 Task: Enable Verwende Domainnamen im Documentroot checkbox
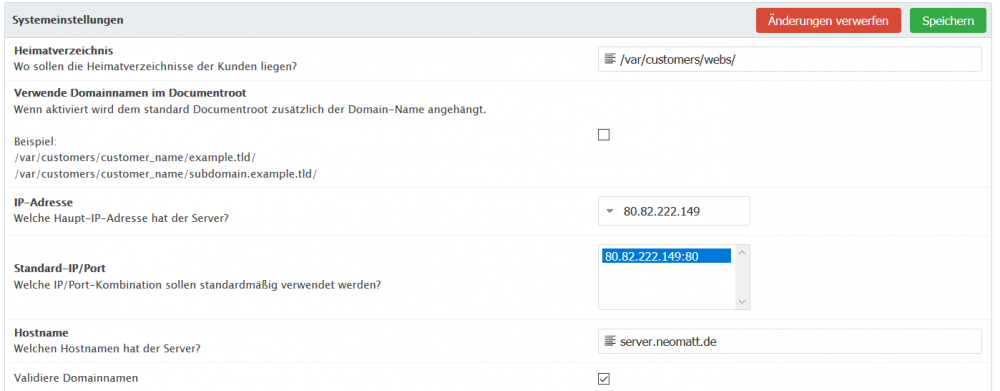click(603, 135)
